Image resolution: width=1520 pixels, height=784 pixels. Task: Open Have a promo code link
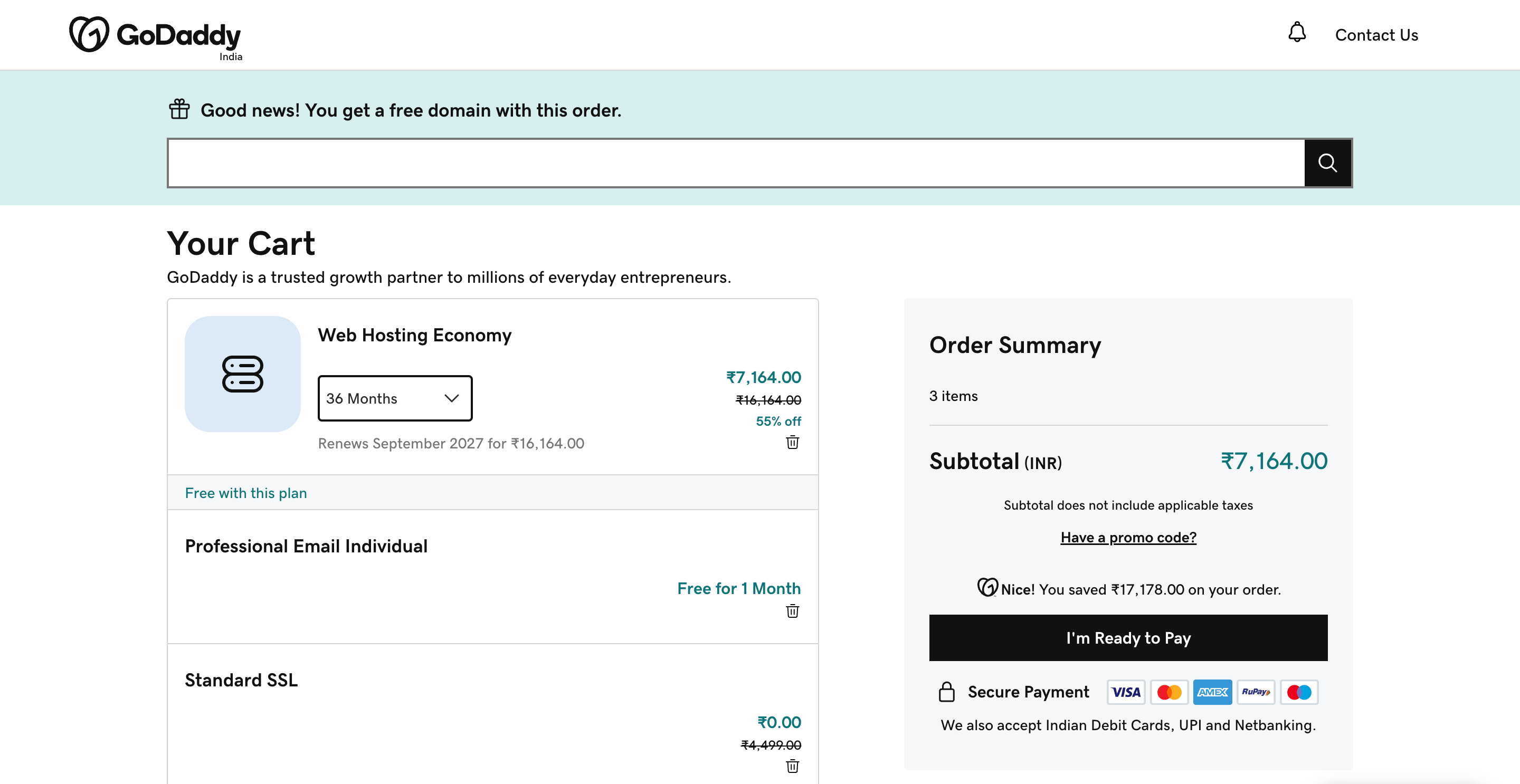(x=1128, y=538)
